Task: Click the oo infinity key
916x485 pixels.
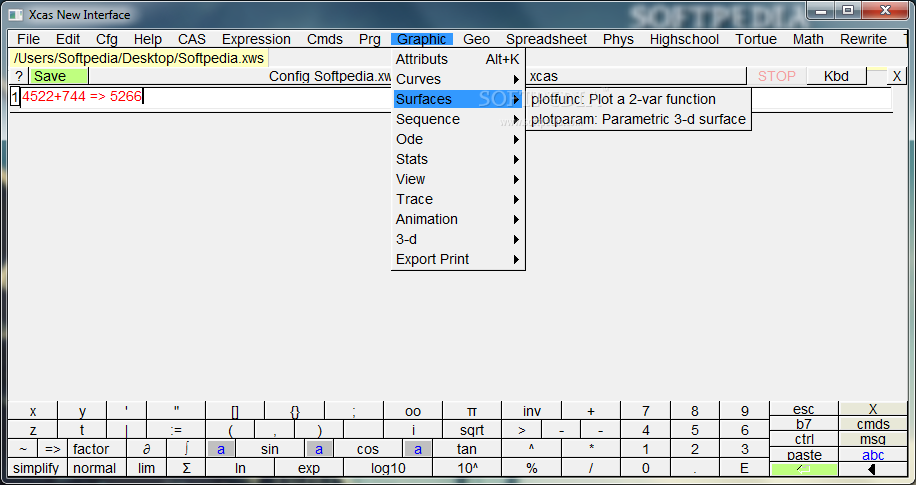Action: tap(413, 411)
